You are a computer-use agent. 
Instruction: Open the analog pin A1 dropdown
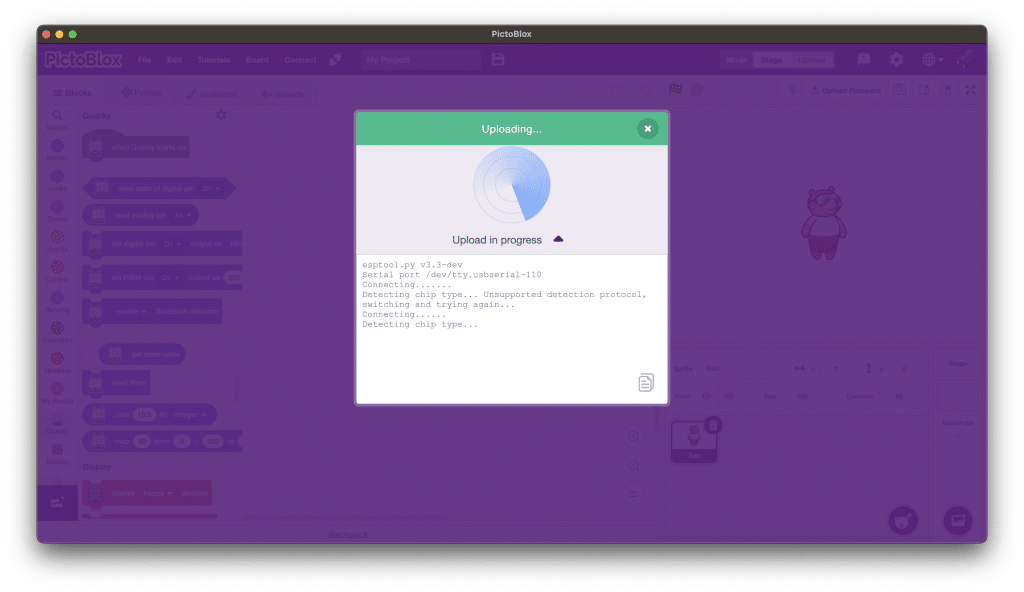[183, 215]
